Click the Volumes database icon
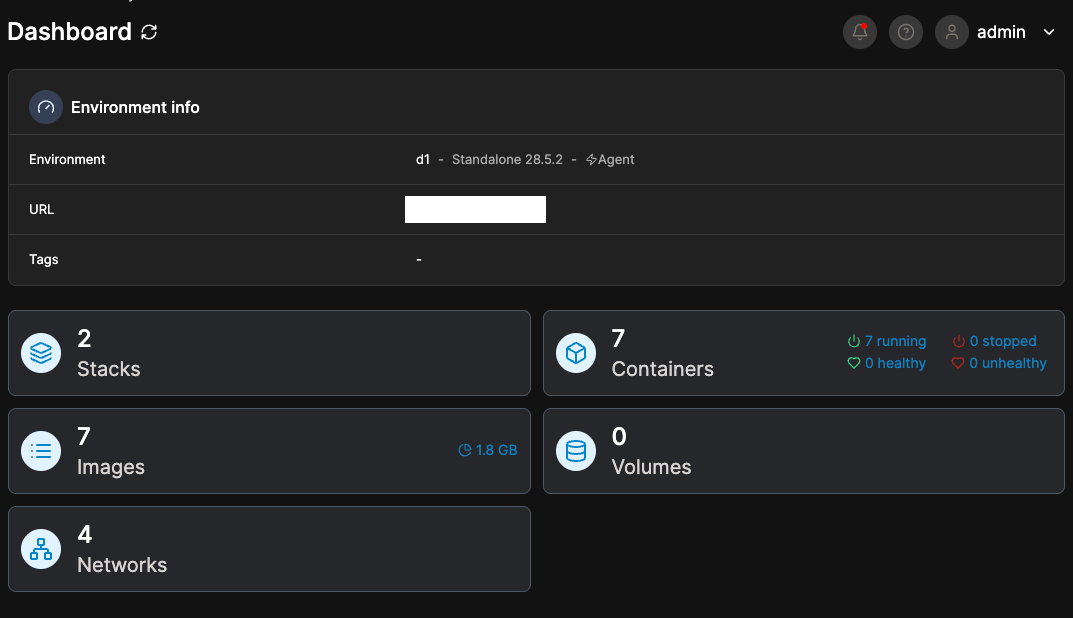 [576, 451]
